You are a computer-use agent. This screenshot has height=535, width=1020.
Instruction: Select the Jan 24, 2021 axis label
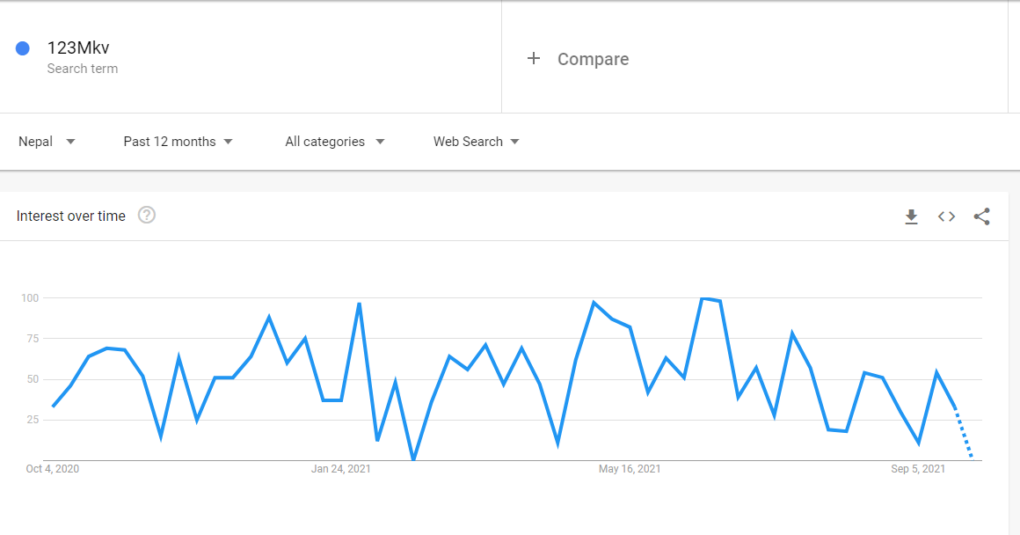point(341,469)
